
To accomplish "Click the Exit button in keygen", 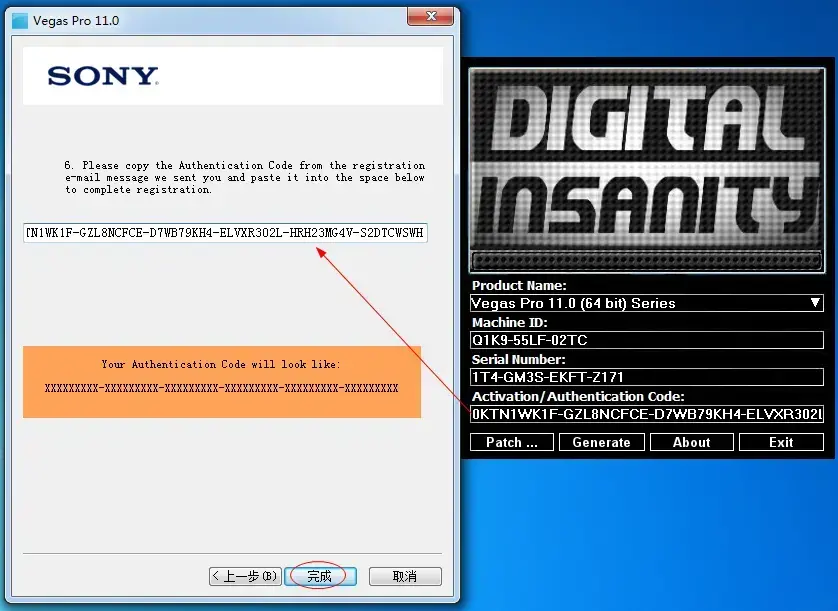I will [781, 442].
